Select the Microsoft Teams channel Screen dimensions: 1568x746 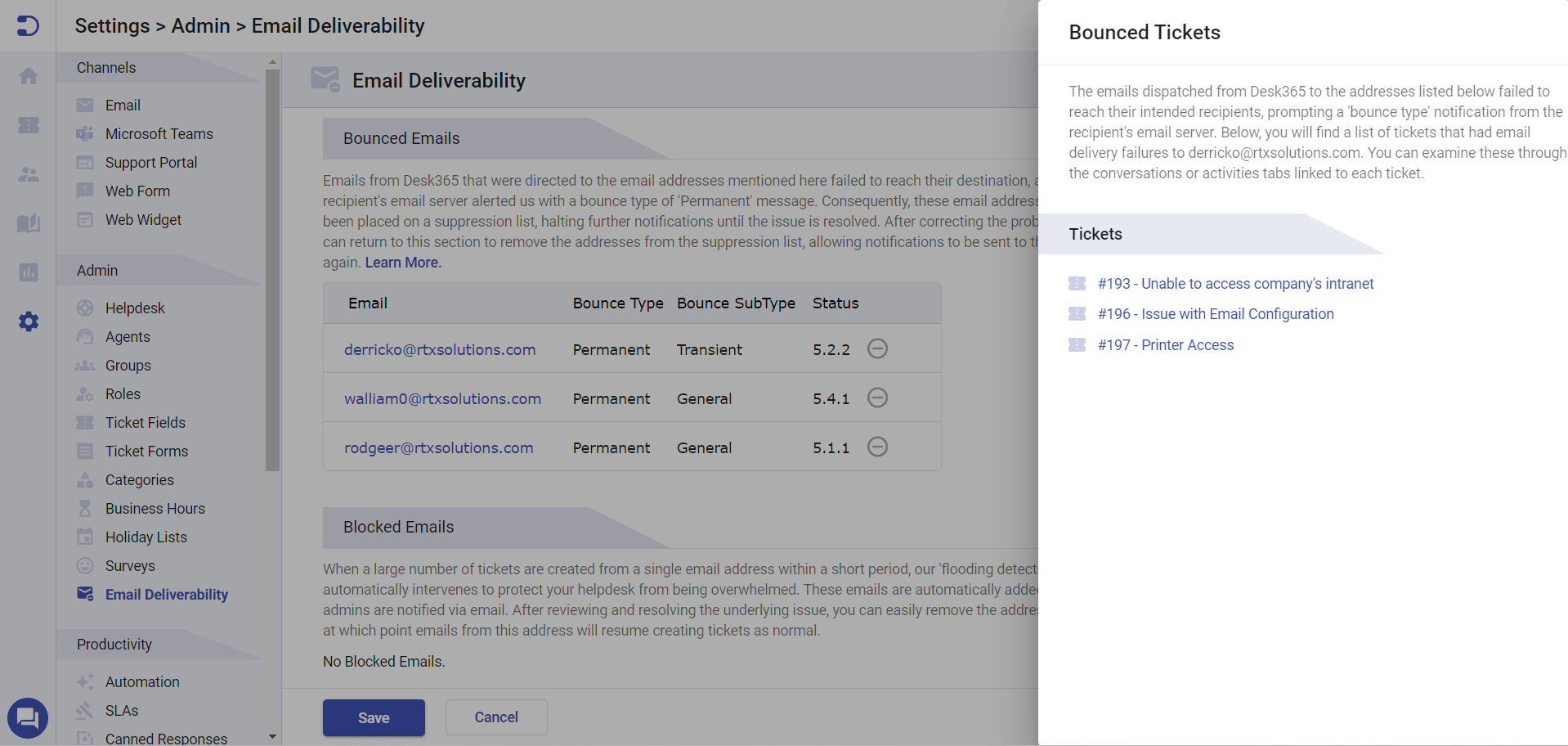159,133
